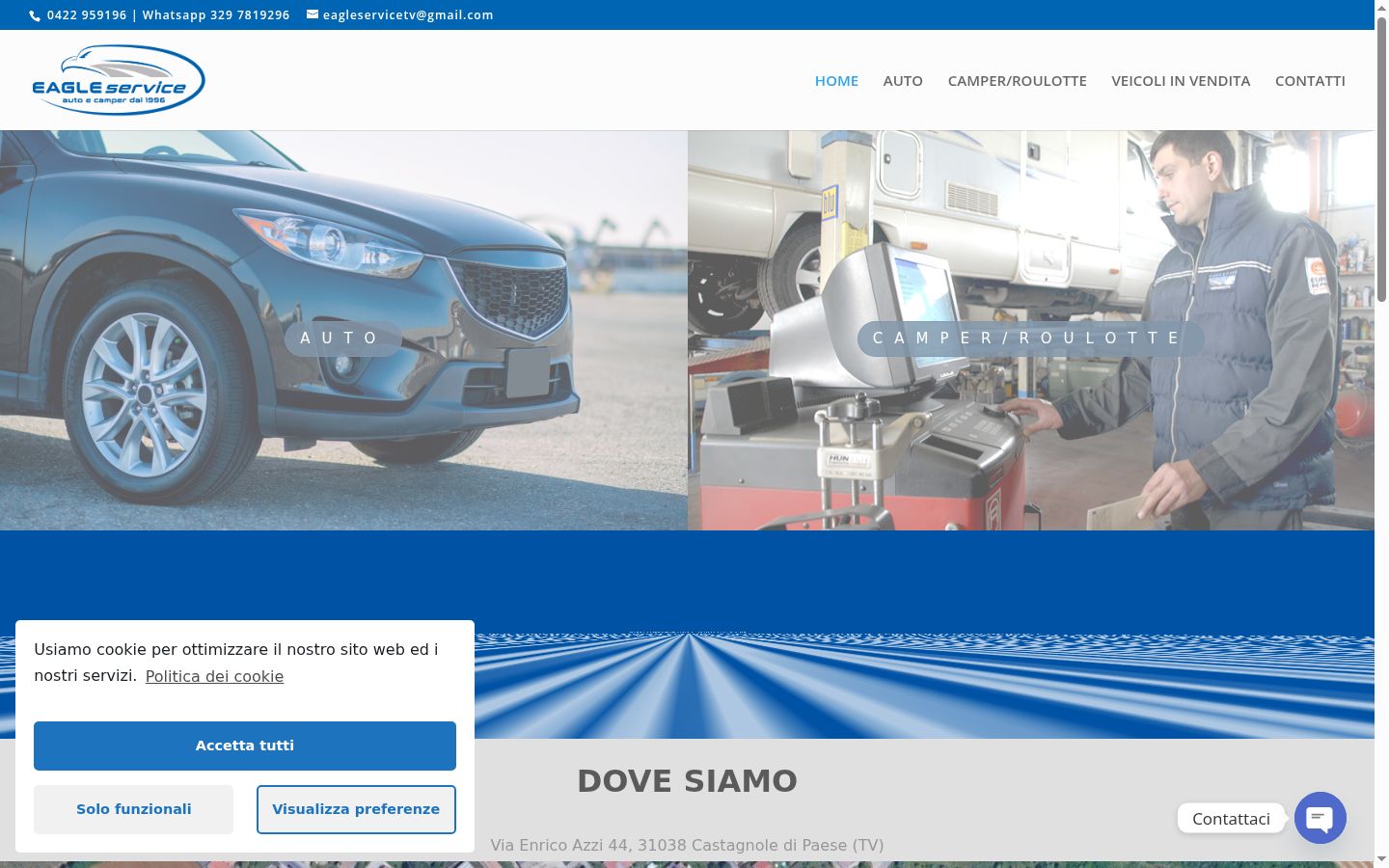The height and width of the screenshot is (868, 1389).
Task: Open the AUTO menu item
Action: click(903, 81)
